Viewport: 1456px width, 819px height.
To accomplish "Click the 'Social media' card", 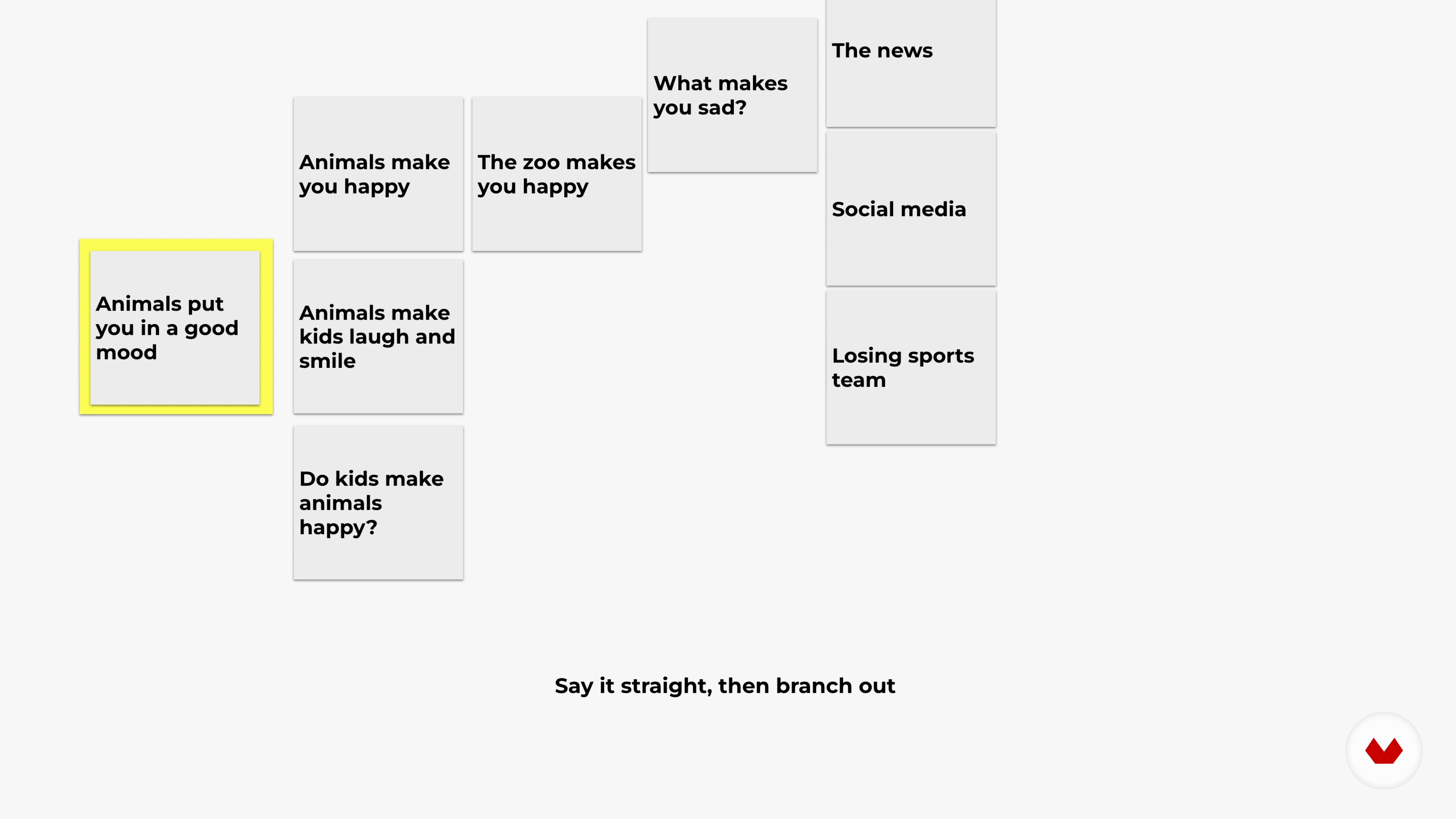I will tap(910, 209).
